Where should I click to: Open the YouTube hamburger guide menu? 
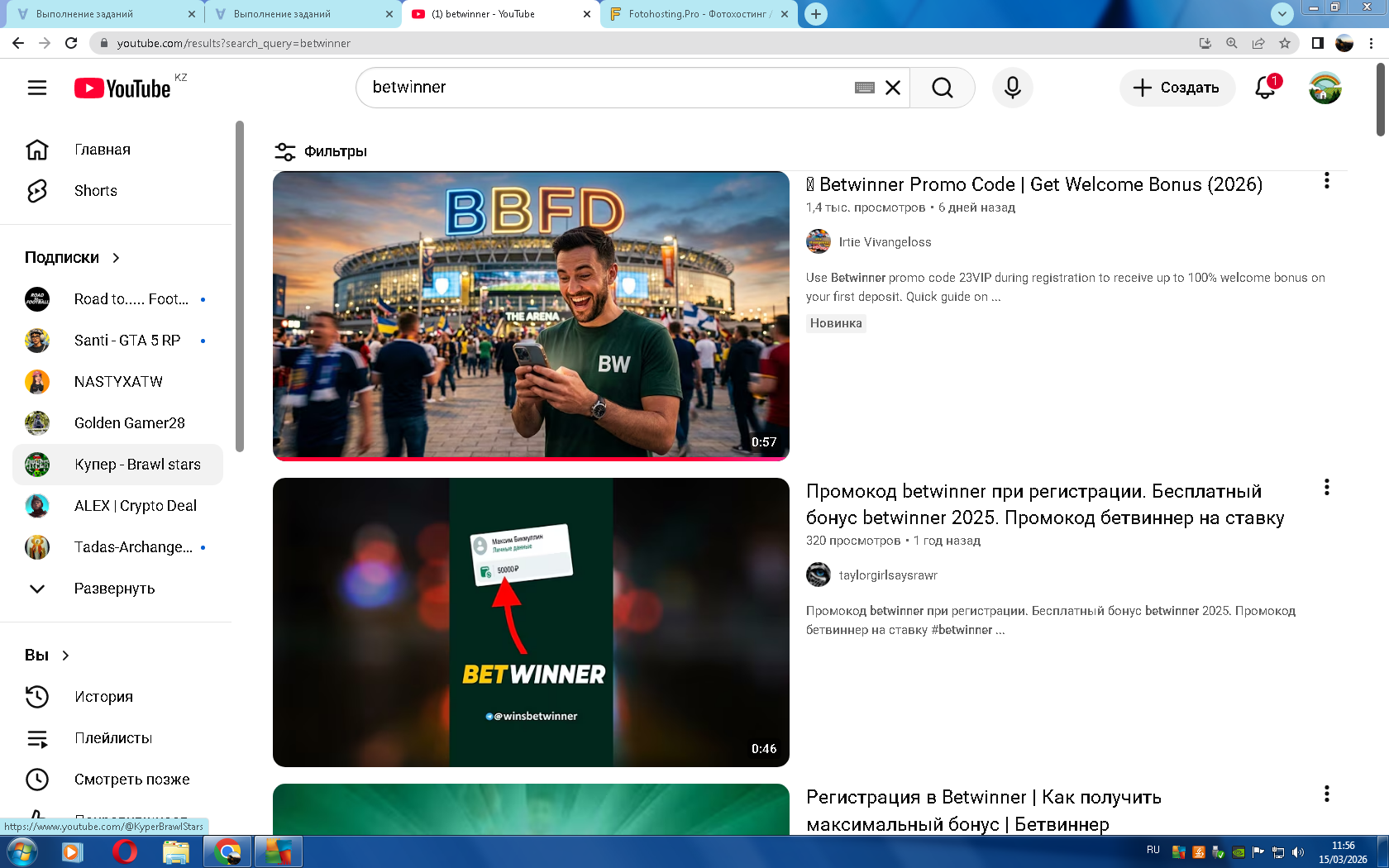pos(37,88)
